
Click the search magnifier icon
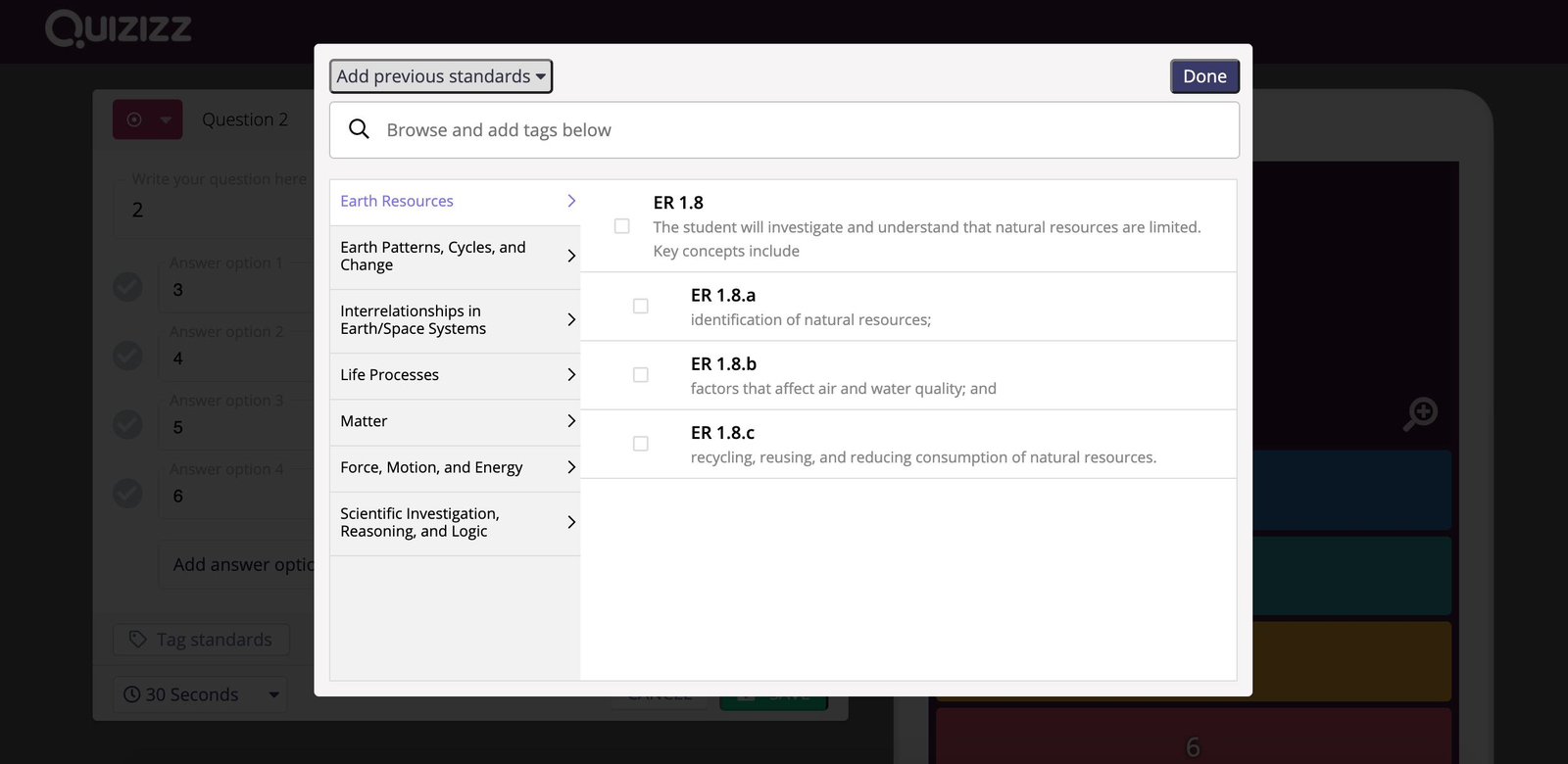tap(360, 129)
